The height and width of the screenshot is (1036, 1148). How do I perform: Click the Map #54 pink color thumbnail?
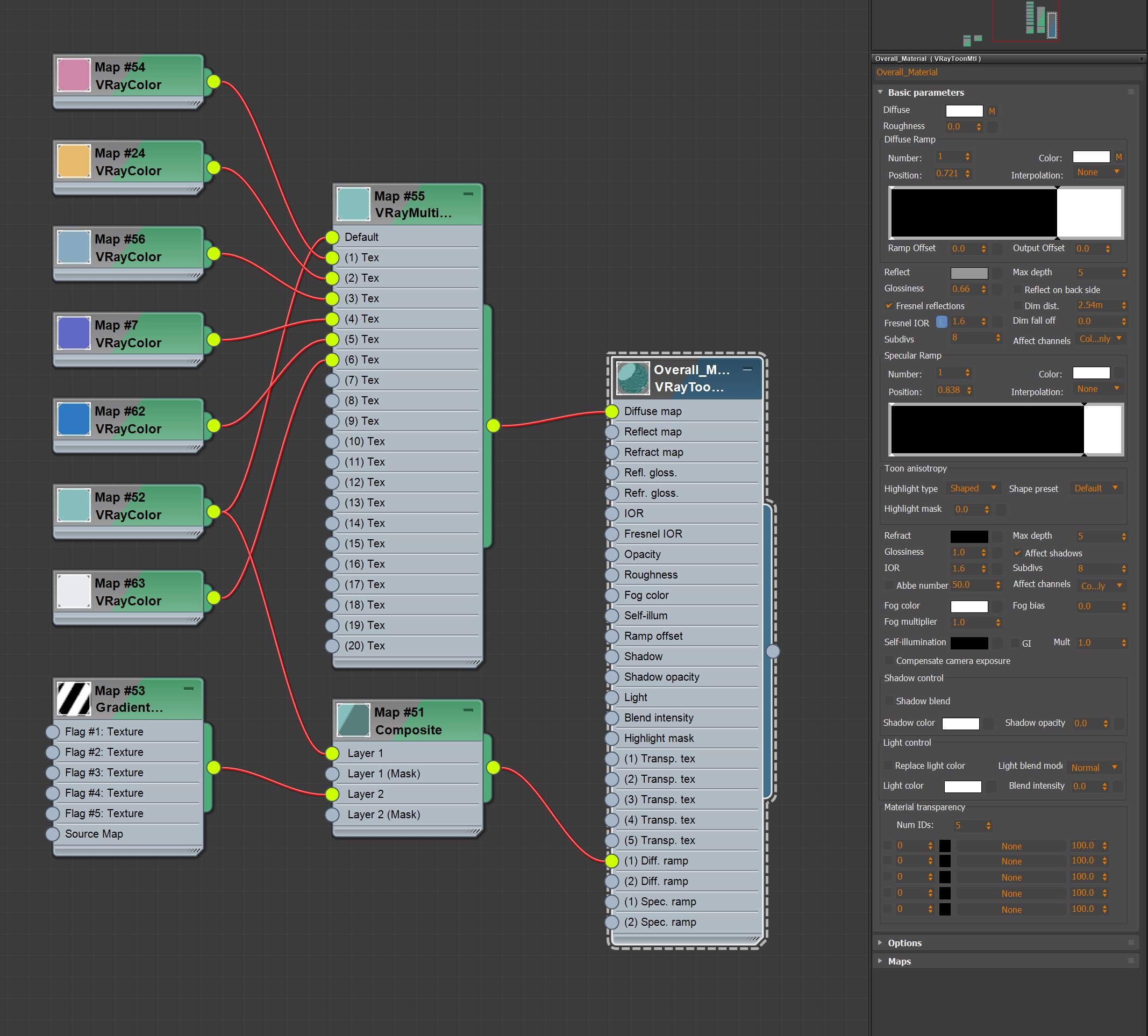click(74, 75)
